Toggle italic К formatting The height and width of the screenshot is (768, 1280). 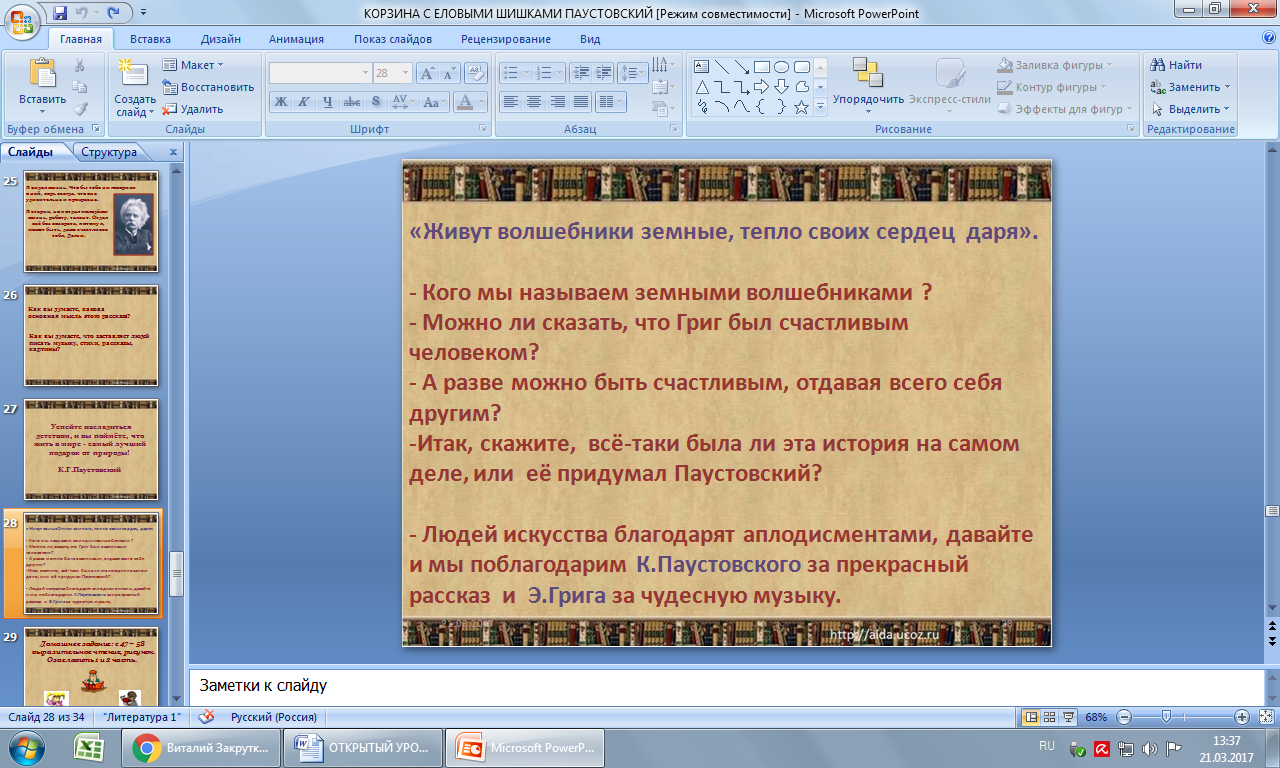tap(304, 102)
